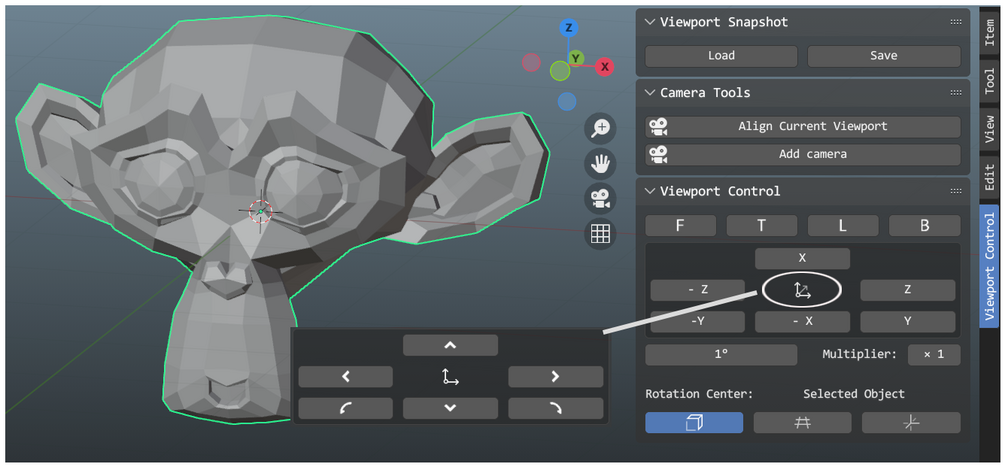
Task: Click the faded blue negative Z gizmo circle
Action: tap(567, 101)
